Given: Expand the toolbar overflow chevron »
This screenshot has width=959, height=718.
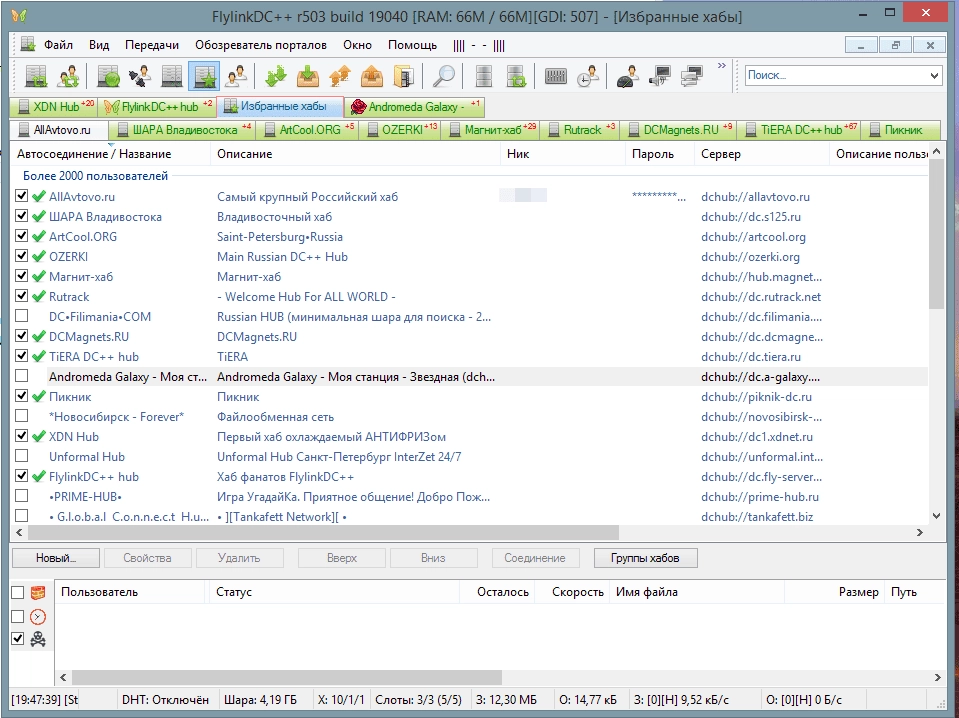Looking at the screenshot, I should tap(722, 65).
